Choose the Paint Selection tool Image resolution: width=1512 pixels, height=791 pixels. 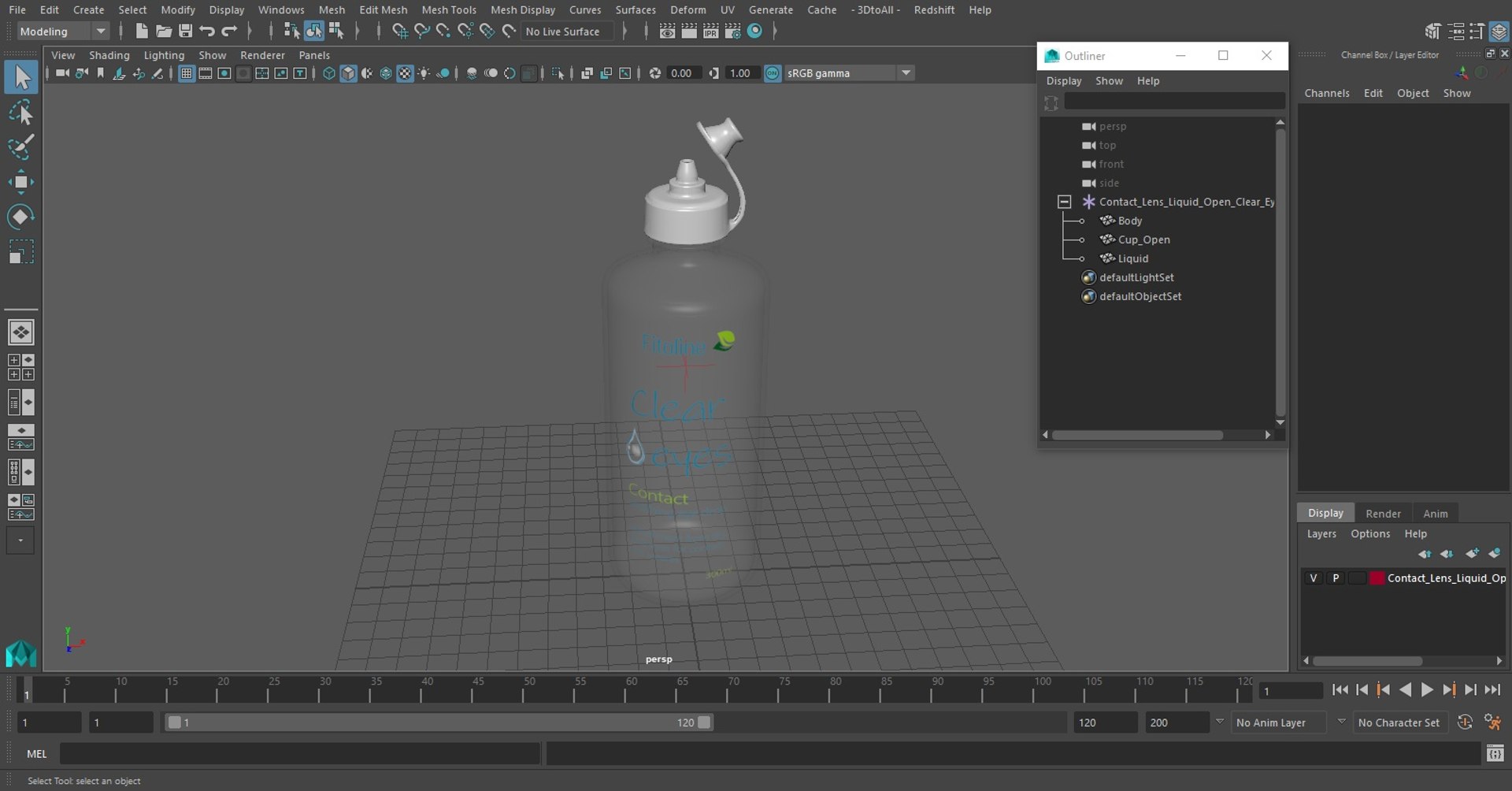tap(21, 147)
